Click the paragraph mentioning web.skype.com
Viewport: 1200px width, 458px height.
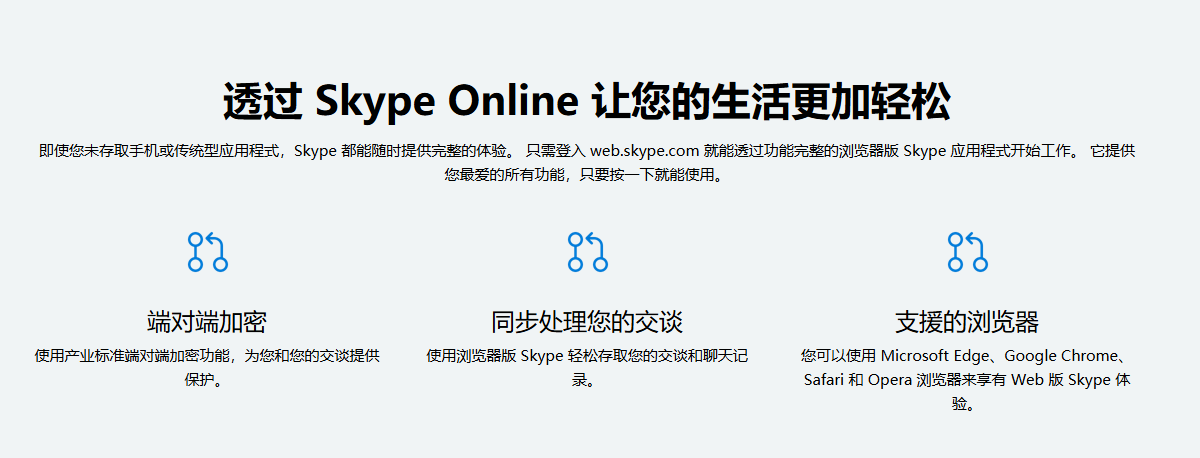[x=587, y=163]
